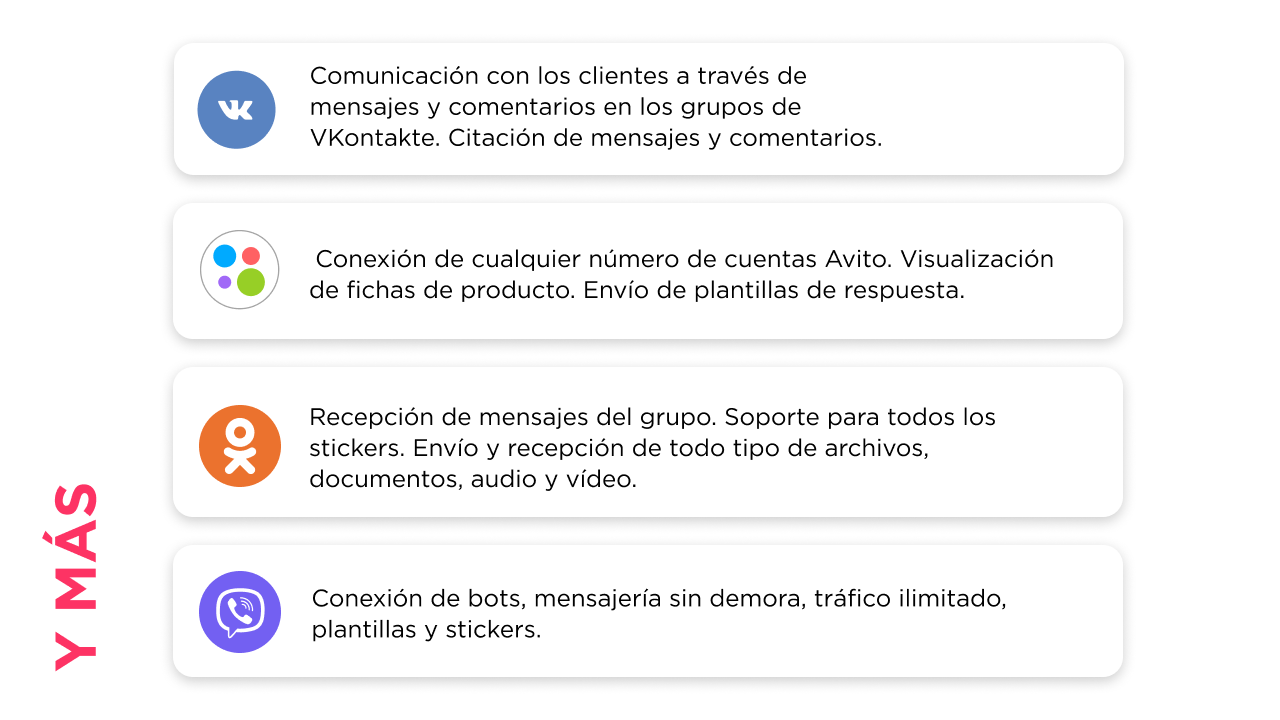The height and width of the screenshot is (720, 1280).
Task: Click the purple Viber phone icon
Action: pyautogui.click(x=239, y=612)
